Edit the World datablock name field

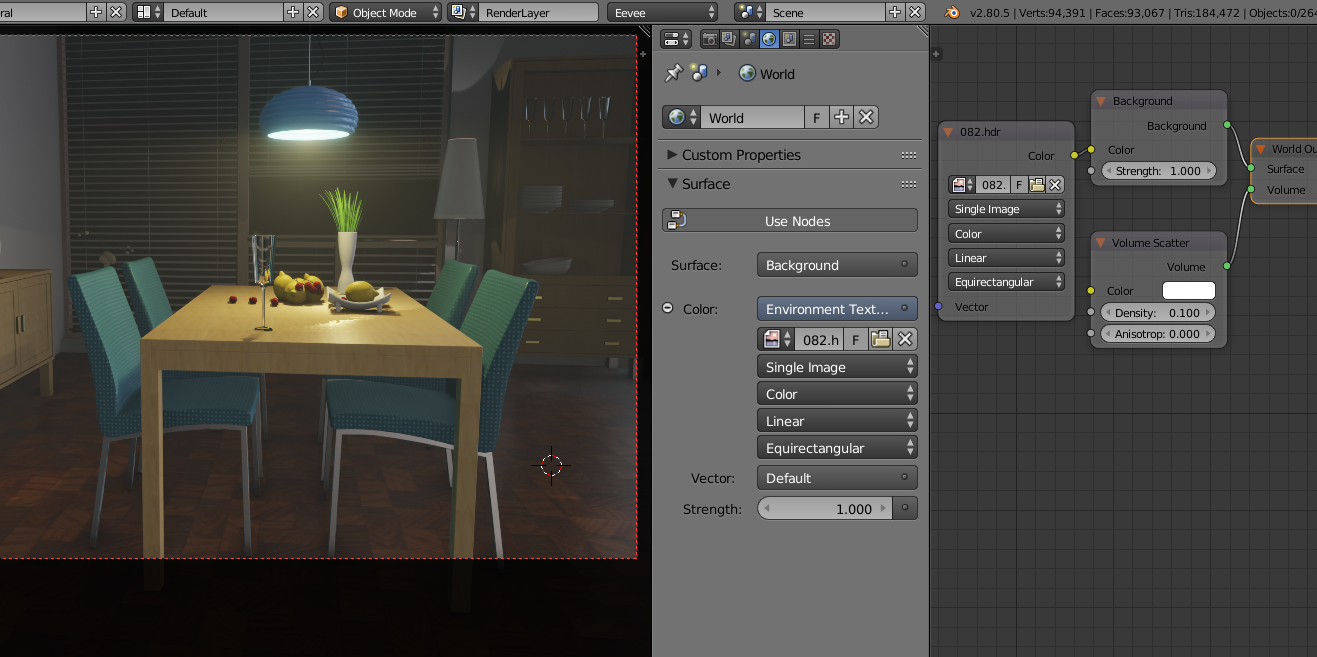point(752,117)
